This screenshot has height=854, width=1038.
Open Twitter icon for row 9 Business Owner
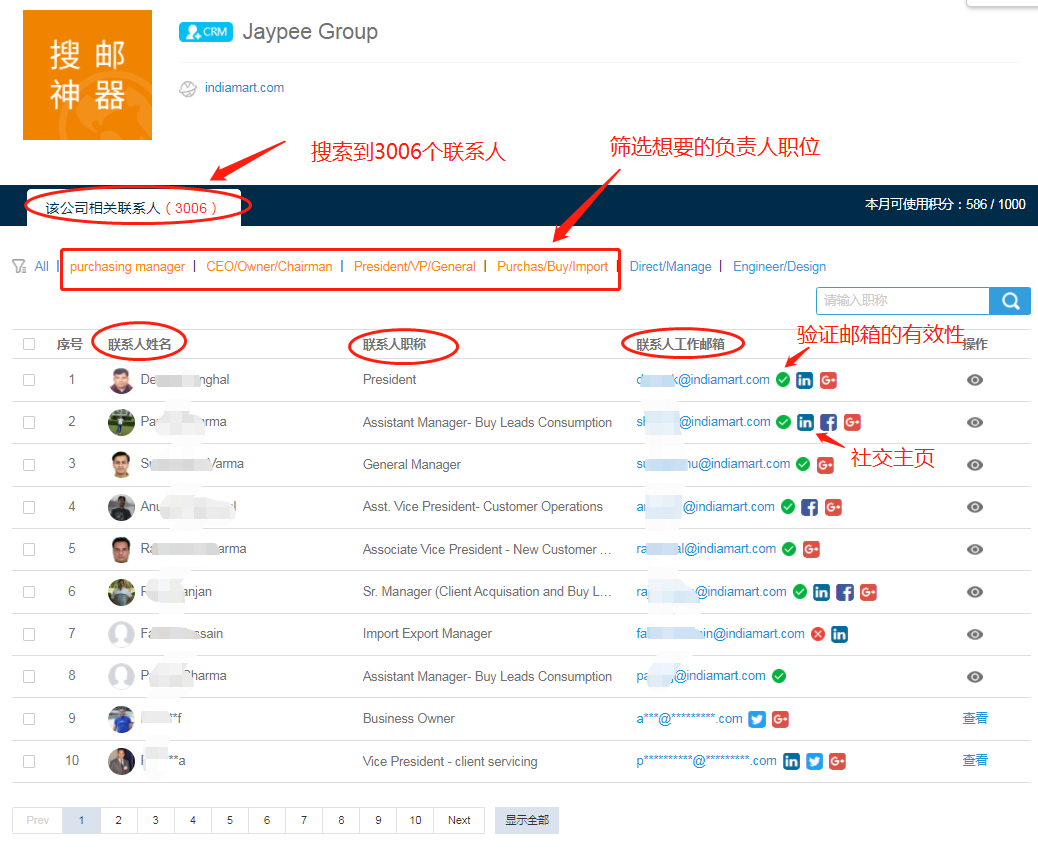757,719
